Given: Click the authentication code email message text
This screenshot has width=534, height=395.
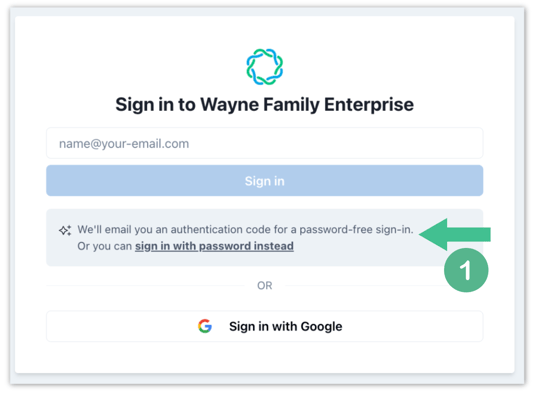Looking at the screenshot, I should [245, 230].
